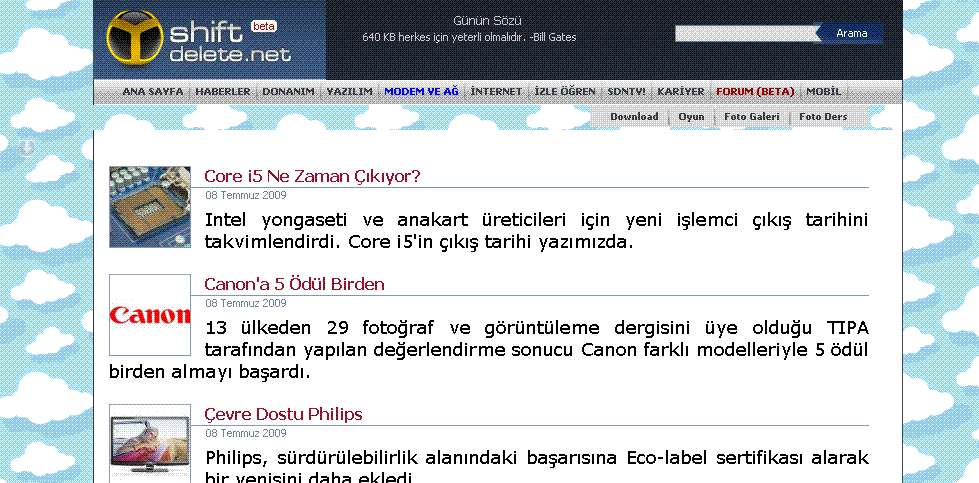Open article Çevre Dostu Philips

(283, 414)
